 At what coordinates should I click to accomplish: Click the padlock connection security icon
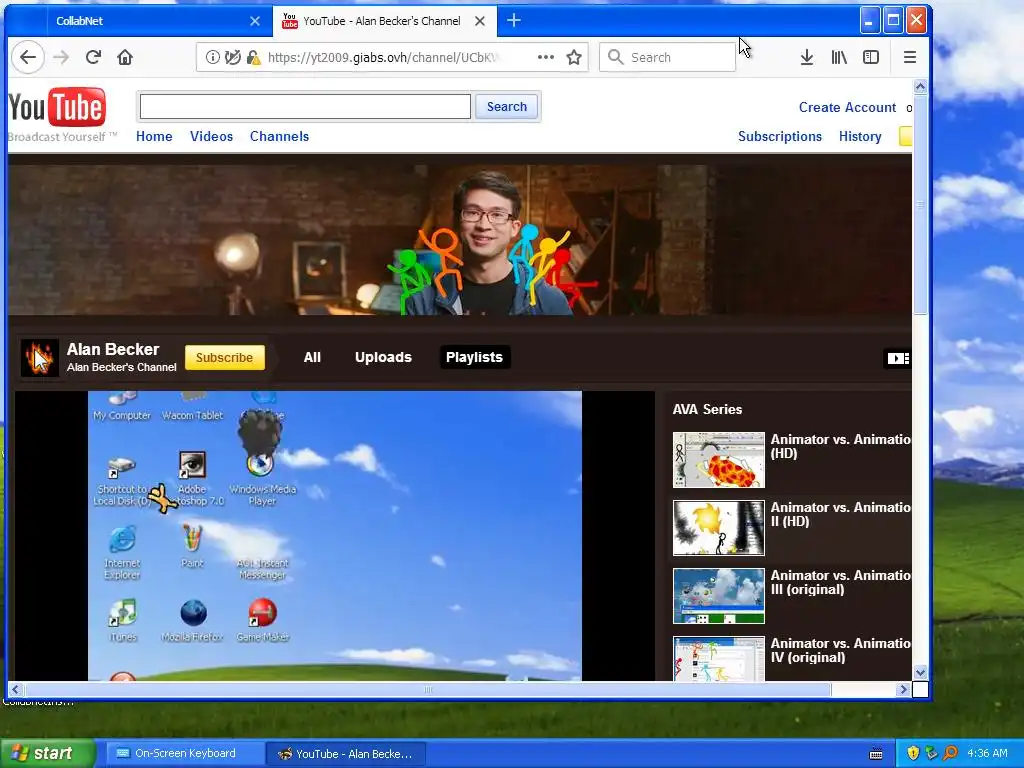(x=253, y=57)
